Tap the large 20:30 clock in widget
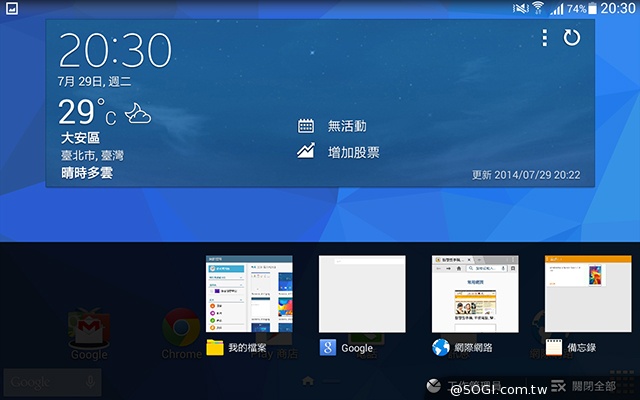The height and width of the screenshot is (400, 640). click(x=116, y=50)
